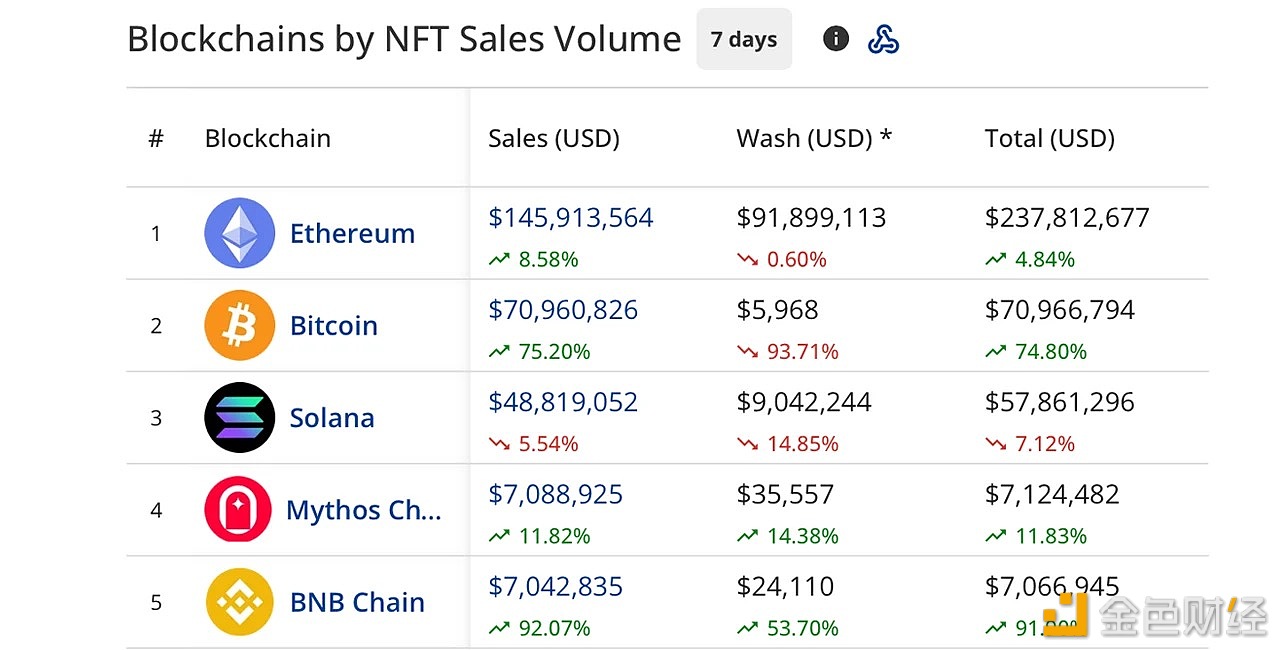Open the Solana blockchain link
Viewport: 1280px width, 650px height.
332,418
